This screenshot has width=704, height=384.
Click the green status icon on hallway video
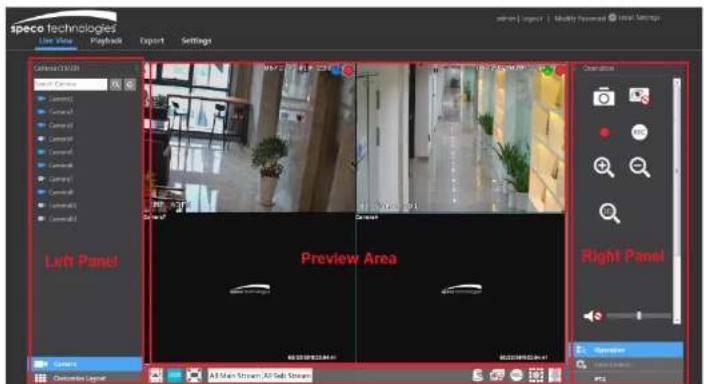click(x=547, y=70)
